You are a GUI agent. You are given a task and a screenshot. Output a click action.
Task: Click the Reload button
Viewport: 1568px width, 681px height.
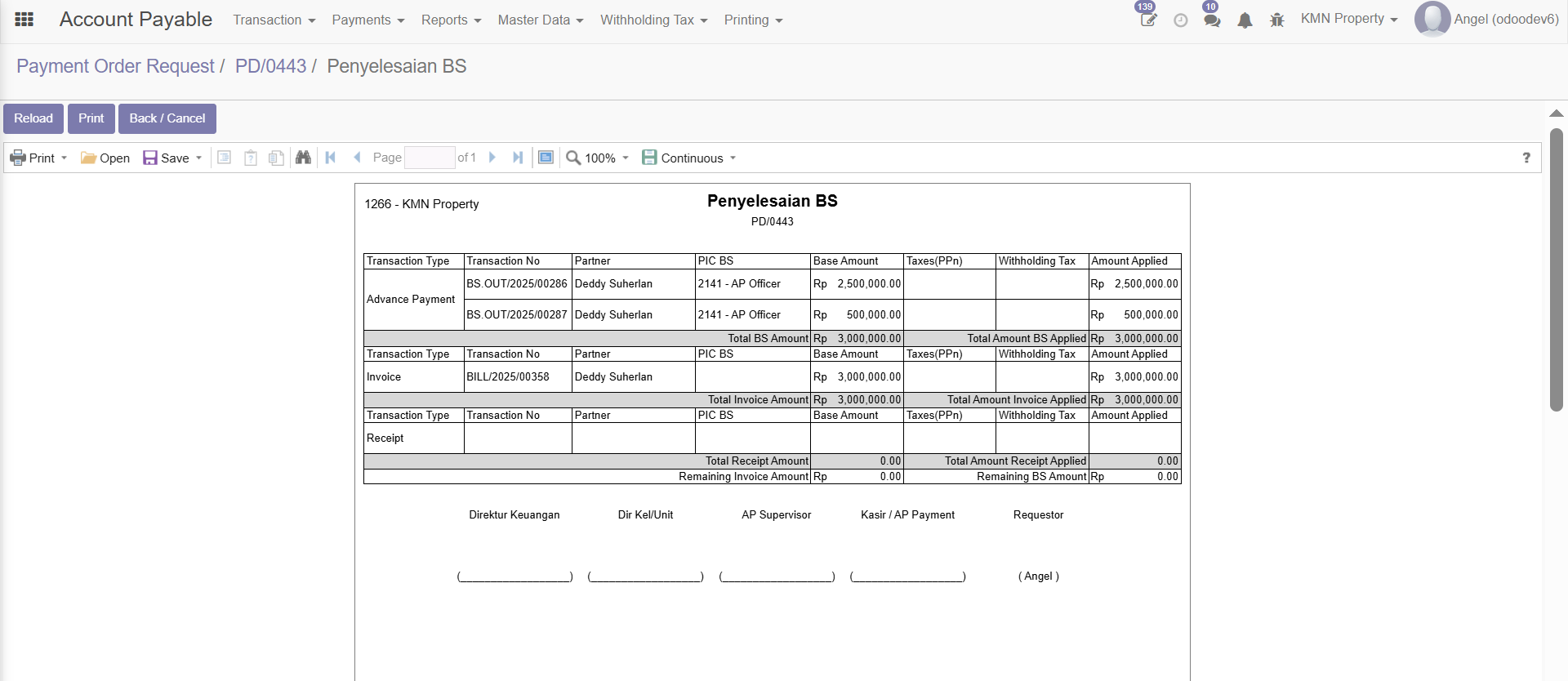click(33, 118)
